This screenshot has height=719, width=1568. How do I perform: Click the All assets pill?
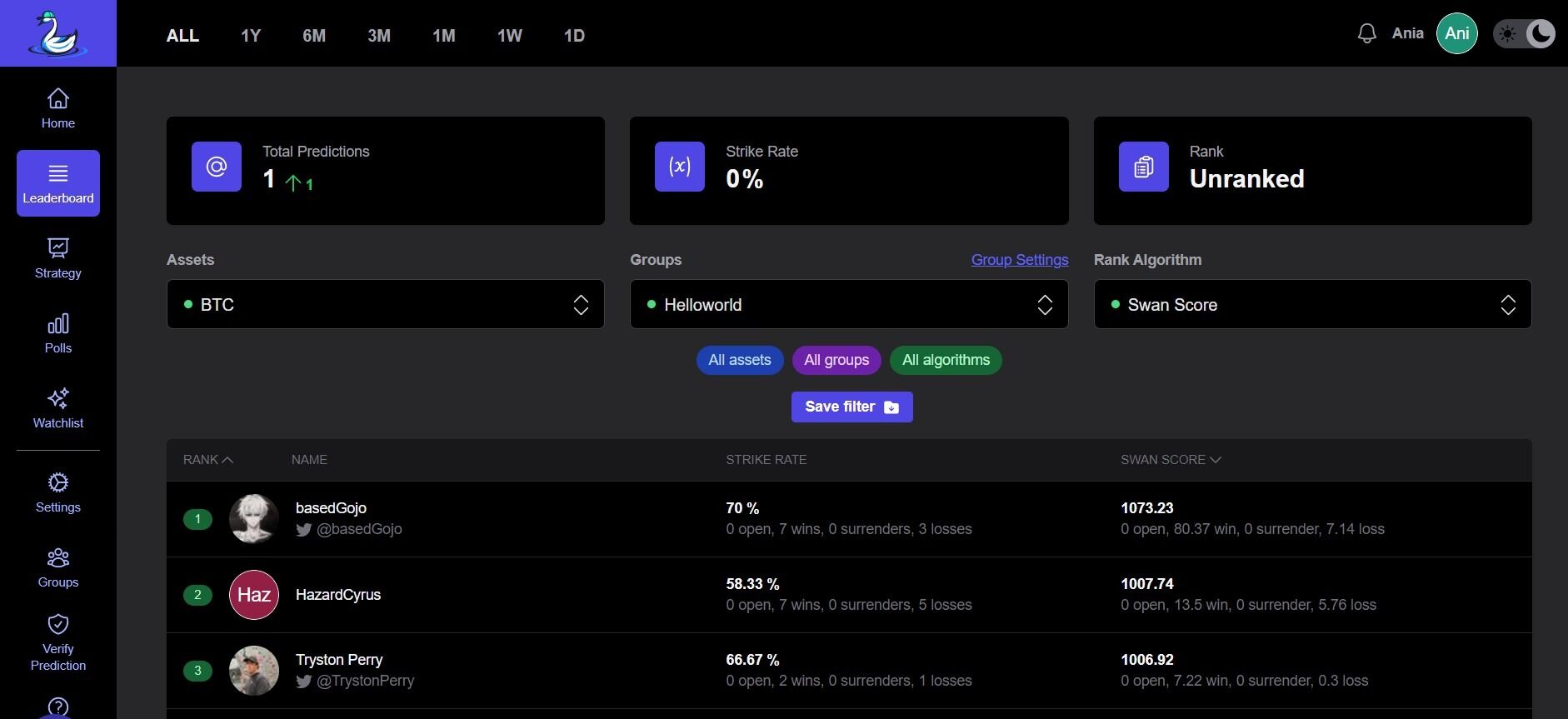click(740, 360)
